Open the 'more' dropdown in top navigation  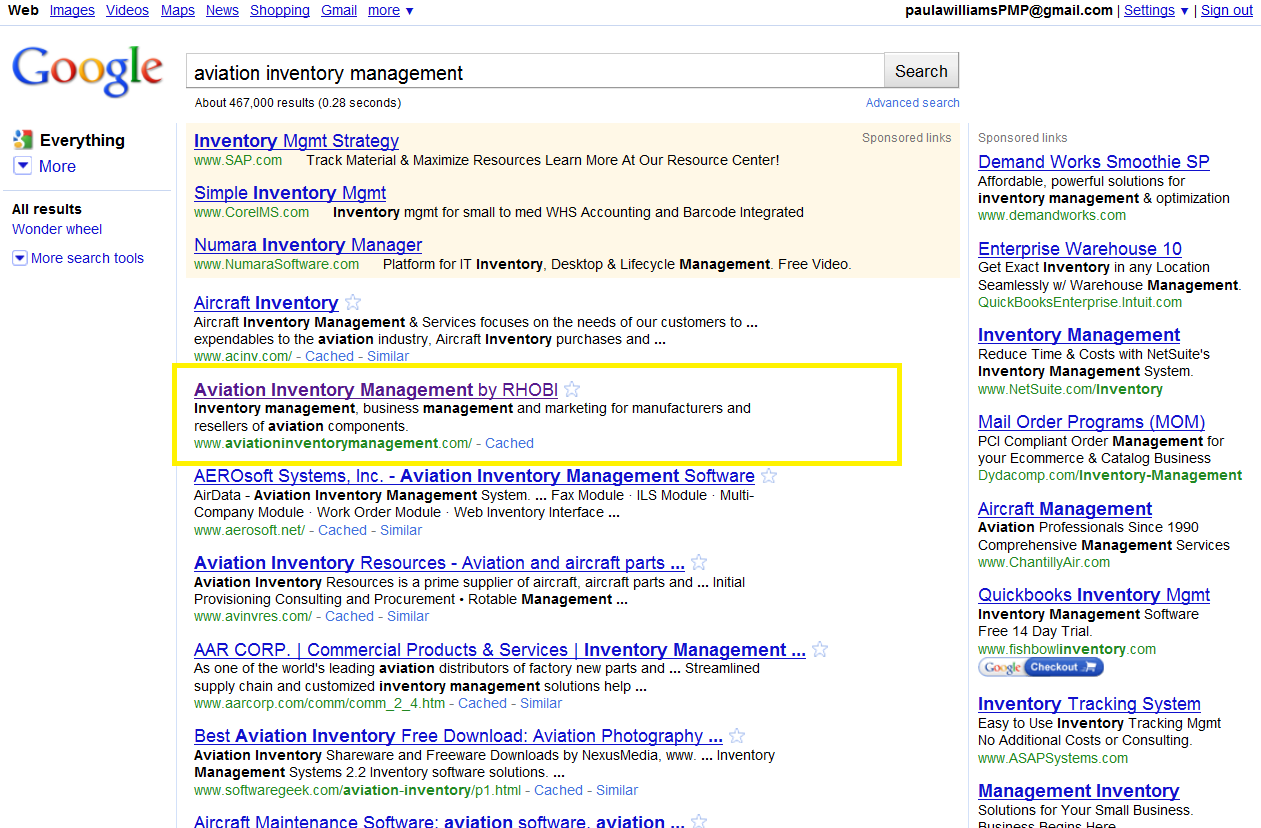tap(390, 10)
